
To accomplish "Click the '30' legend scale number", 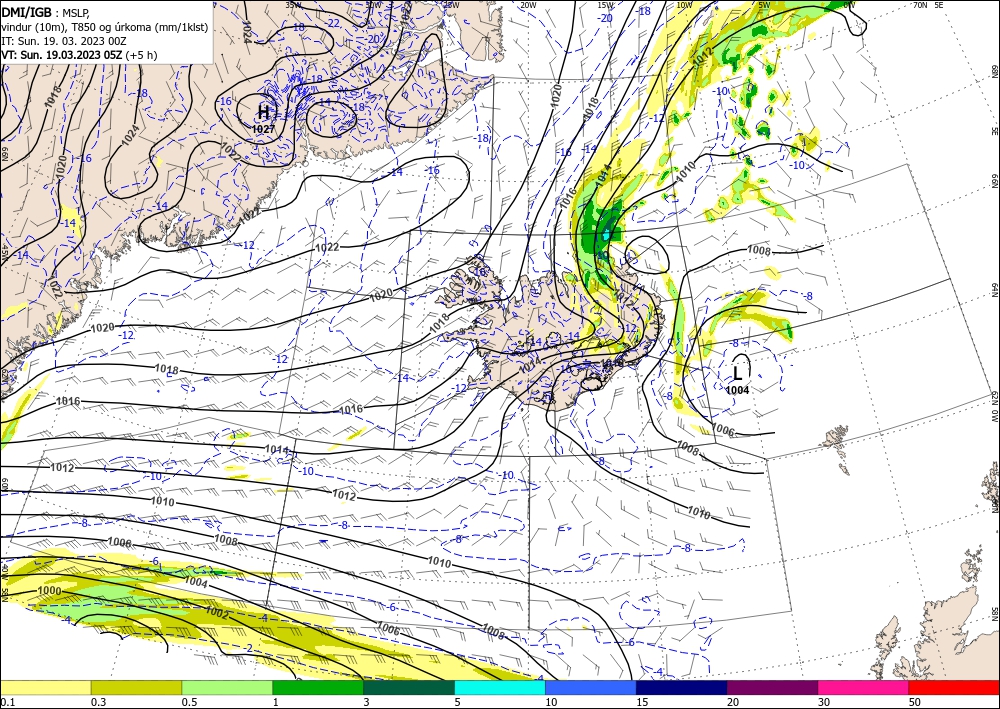I will click(825, 702).
